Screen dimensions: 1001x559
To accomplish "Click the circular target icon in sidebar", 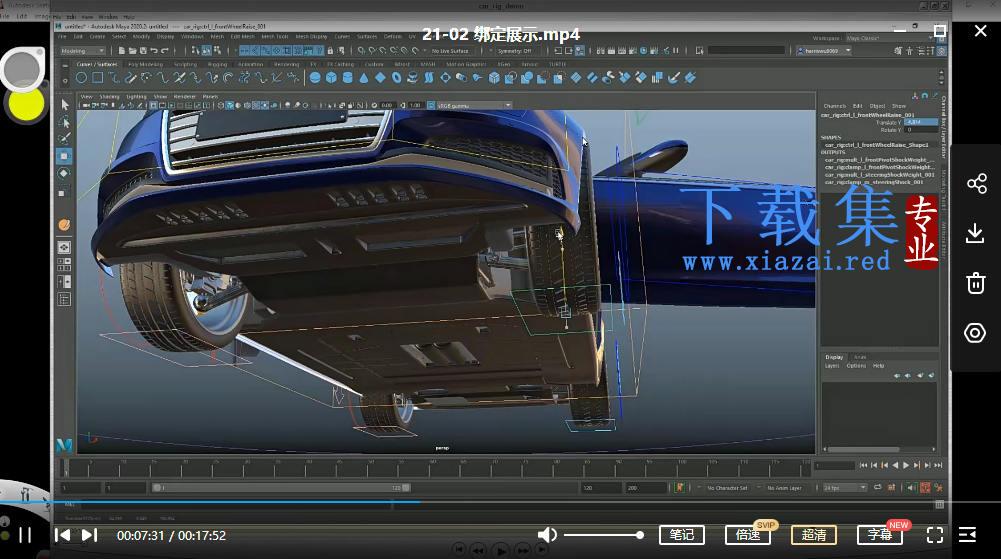I will pyautogui.click(x=975, y=332).
